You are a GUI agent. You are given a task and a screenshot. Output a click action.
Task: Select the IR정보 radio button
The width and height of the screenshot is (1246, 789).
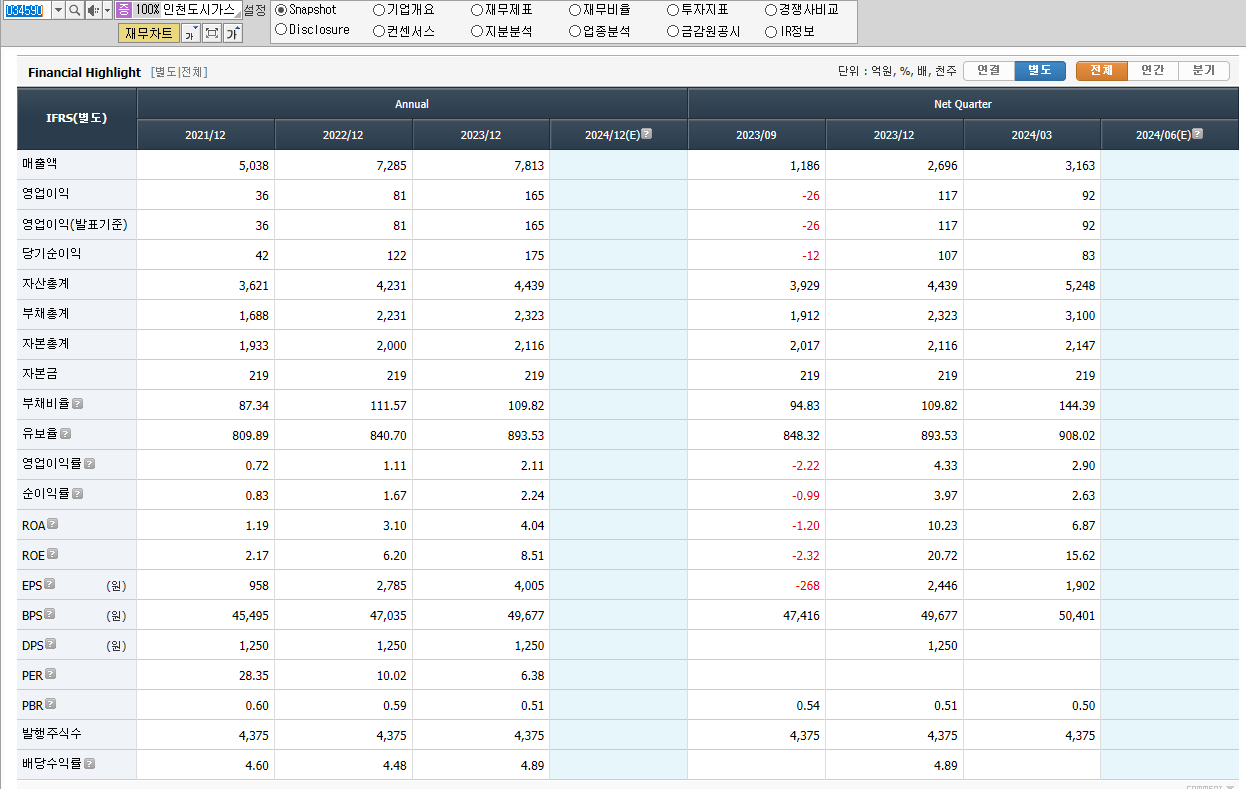pyautogui.click(x=771, y=31)
